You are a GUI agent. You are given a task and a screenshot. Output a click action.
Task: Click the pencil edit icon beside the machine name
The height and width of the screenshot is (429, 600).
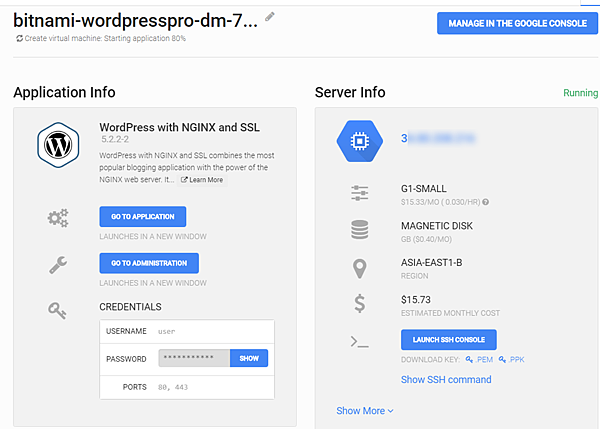click(270, 16)
